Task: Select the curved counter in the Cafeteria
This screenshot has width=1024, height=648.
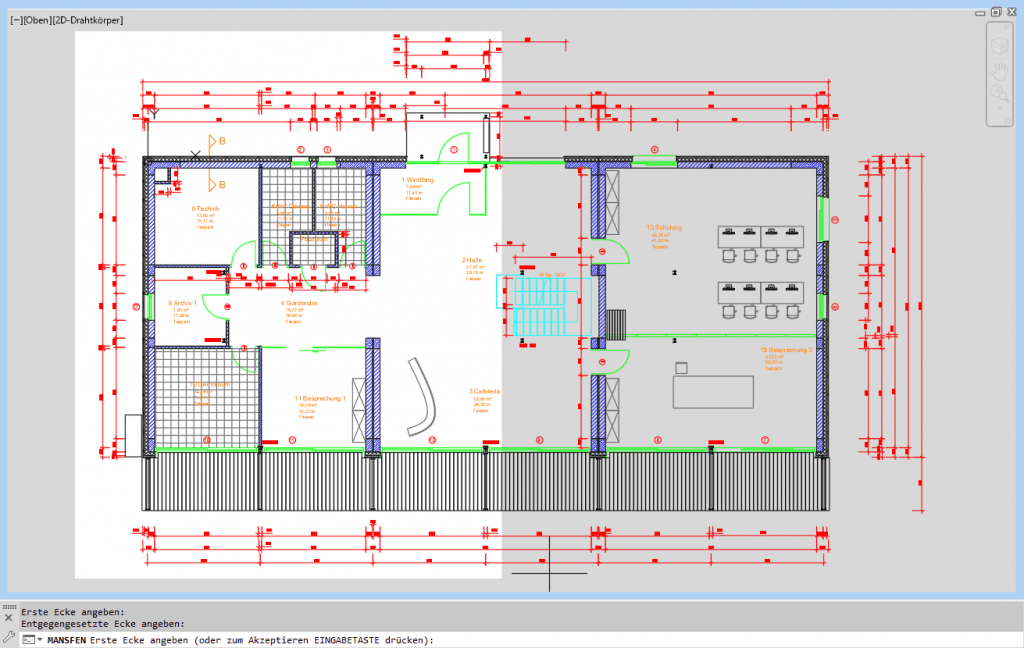Action: pos(426,397)
